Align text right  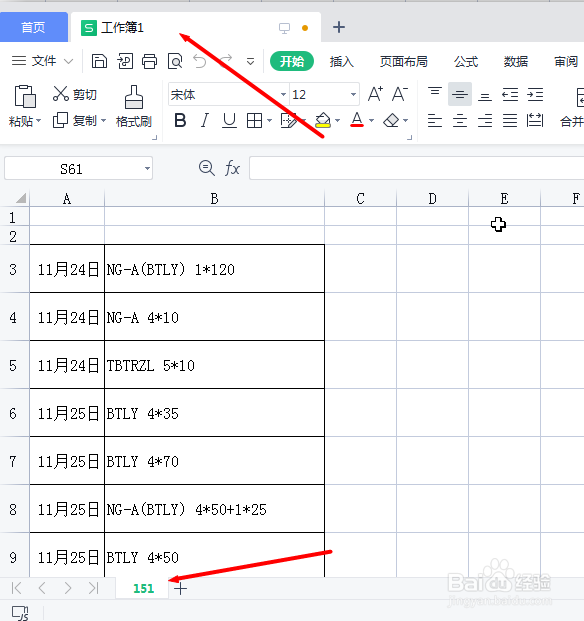tap(485, 120)
